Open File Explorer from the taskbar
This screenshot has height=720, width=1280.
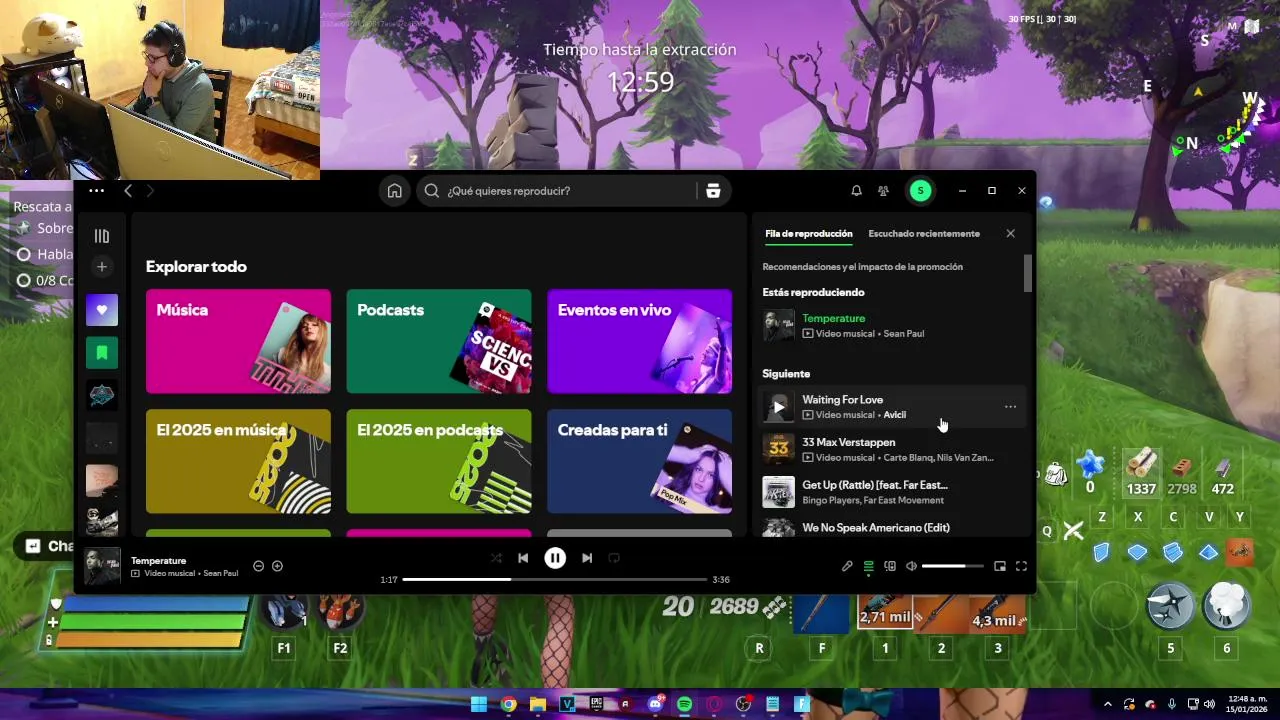tap(537, 704)
